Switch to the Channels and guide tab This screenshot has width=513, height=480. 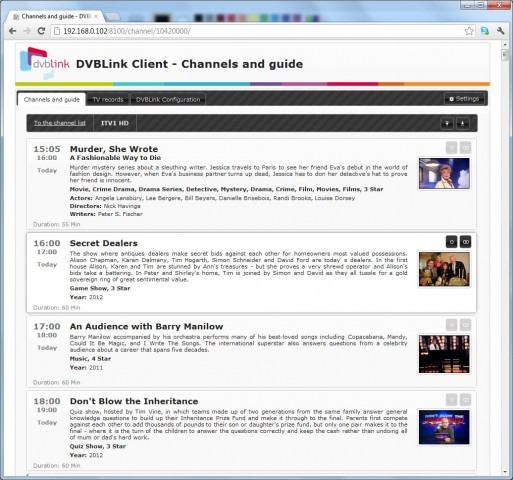click(x=52, y=100)
